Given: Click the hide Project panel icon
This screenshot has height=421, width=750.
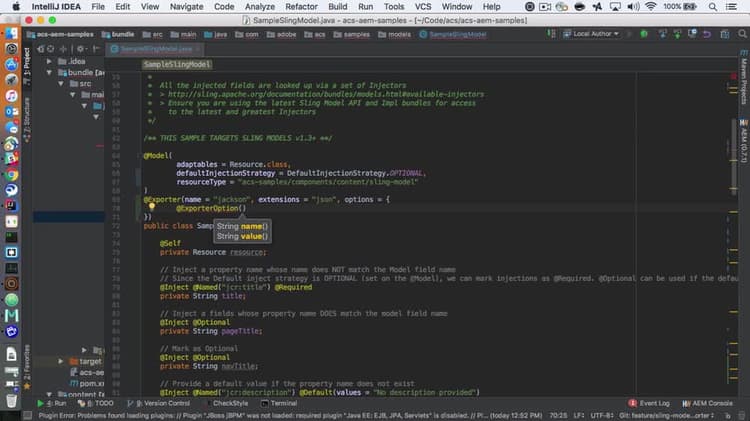Looking at the screenshot, I should click(x=96, y=49).
